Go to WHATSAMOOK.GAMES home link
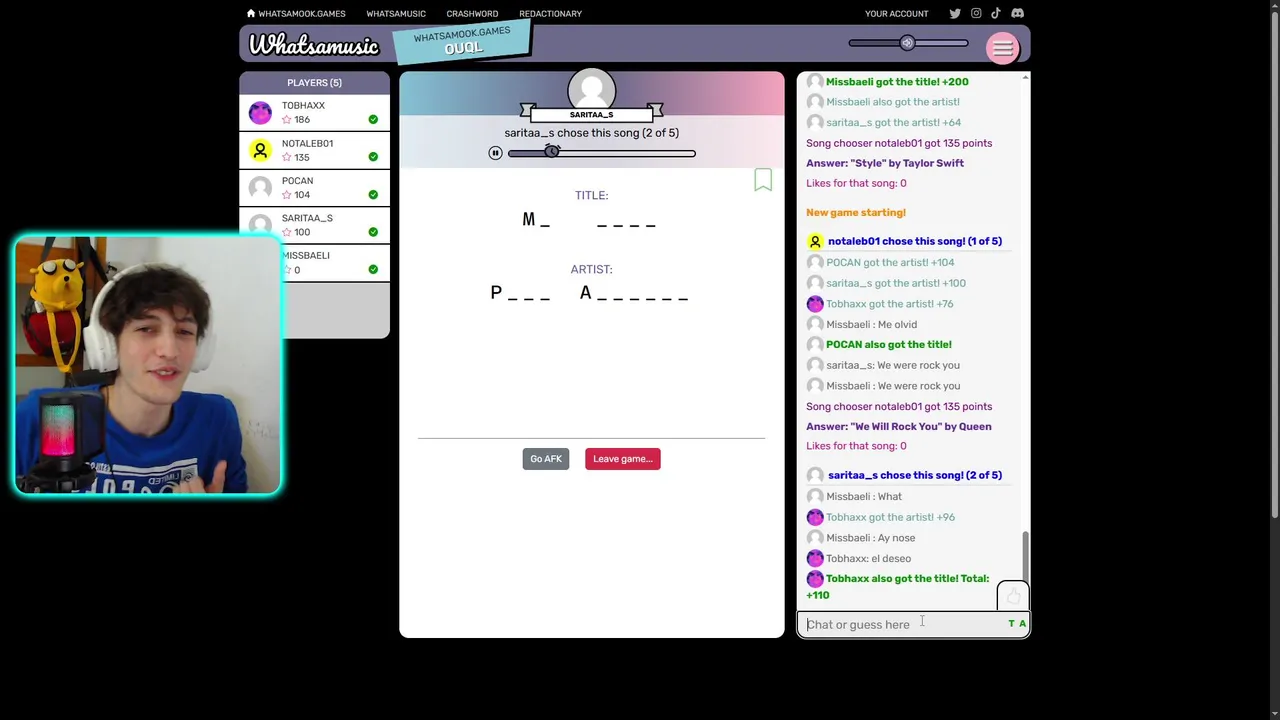This screenshot has width=1280, height=720. pos(296,14)
